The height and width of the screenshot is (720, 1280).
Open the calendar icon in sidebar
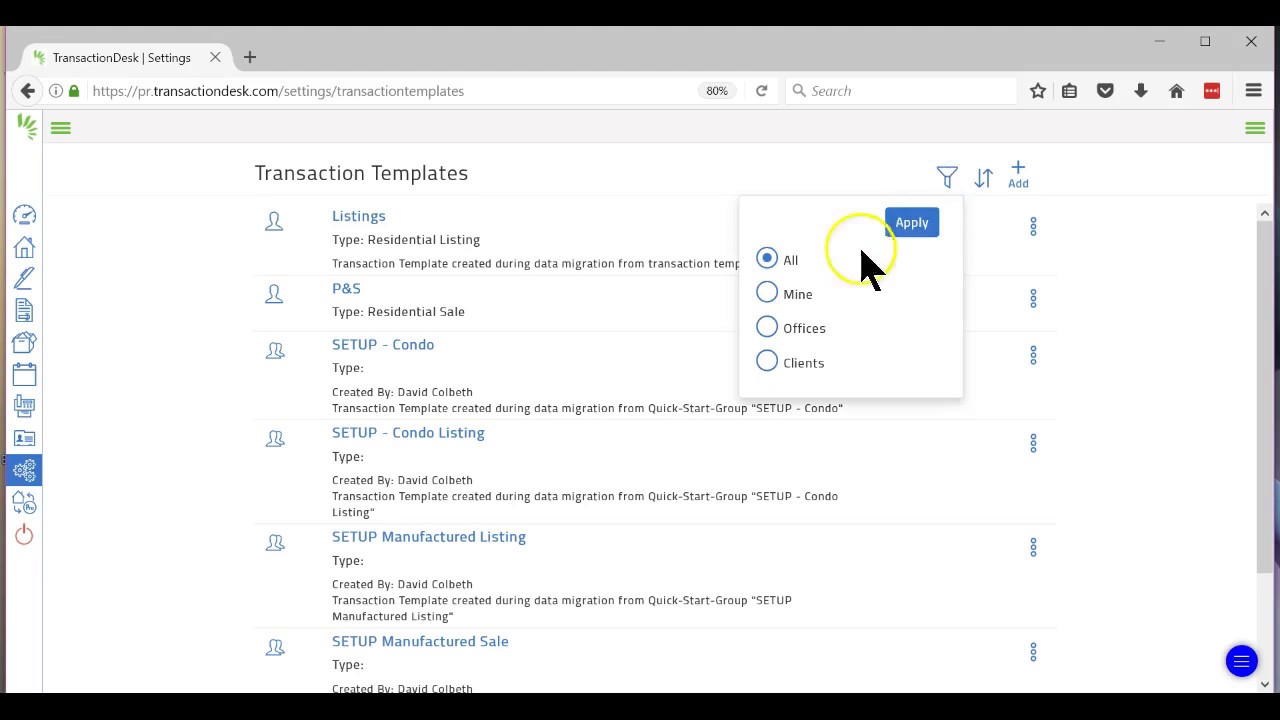click(x=25, y=374)
